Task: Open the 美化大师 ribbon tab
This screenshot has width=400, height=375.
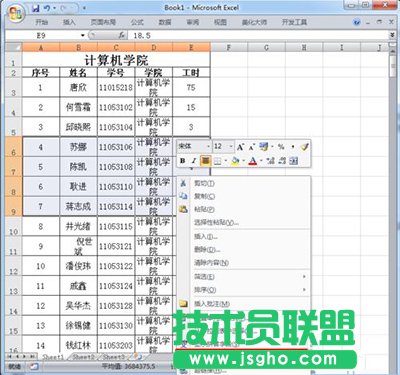Action: tap(254, 22)
